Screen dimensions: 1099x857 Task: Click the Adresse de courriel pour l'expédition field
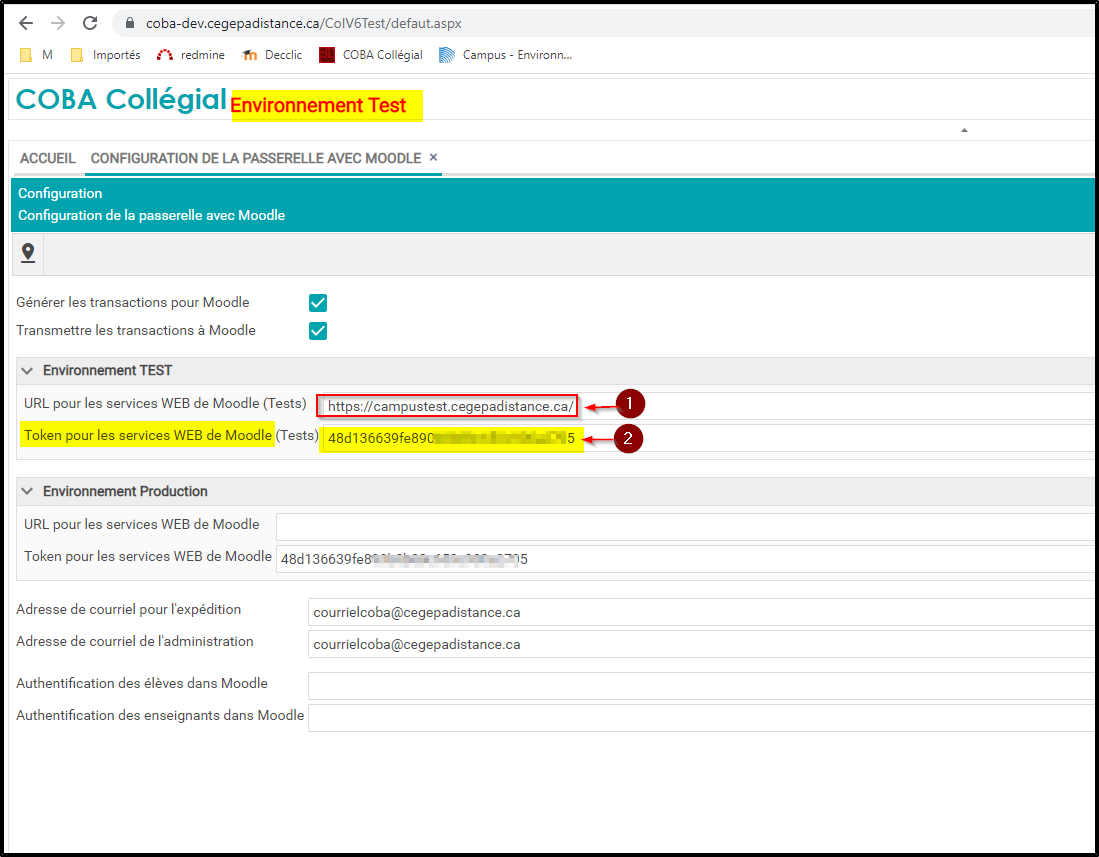pyautogui.click(x=700, y=612)
